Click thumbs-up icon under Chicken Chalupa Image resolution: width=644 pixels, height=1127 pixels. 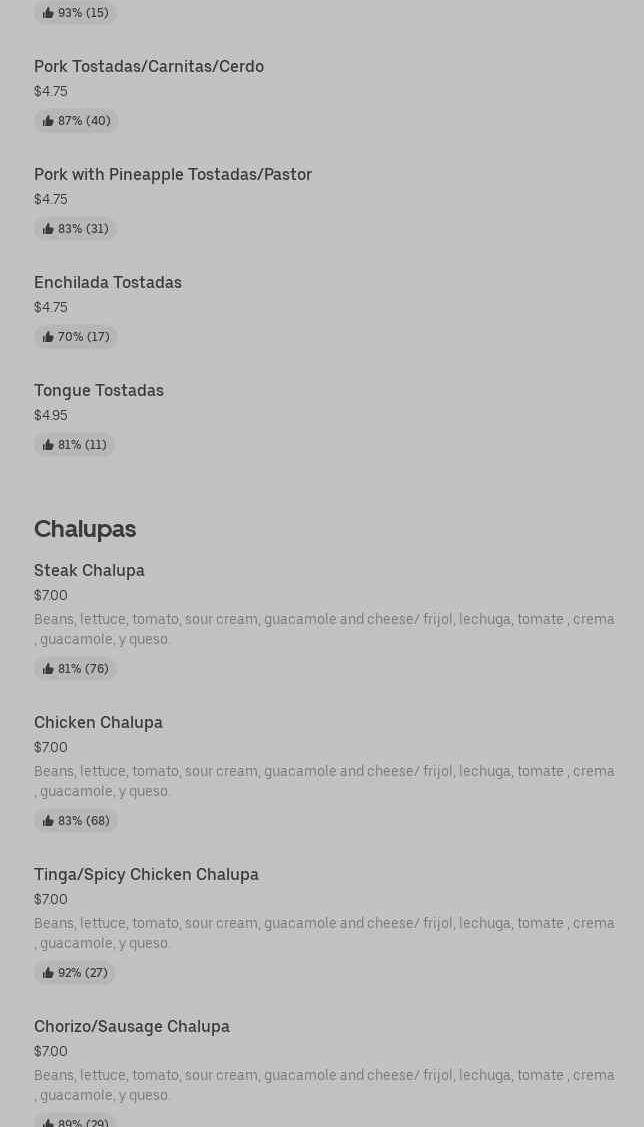48,821
